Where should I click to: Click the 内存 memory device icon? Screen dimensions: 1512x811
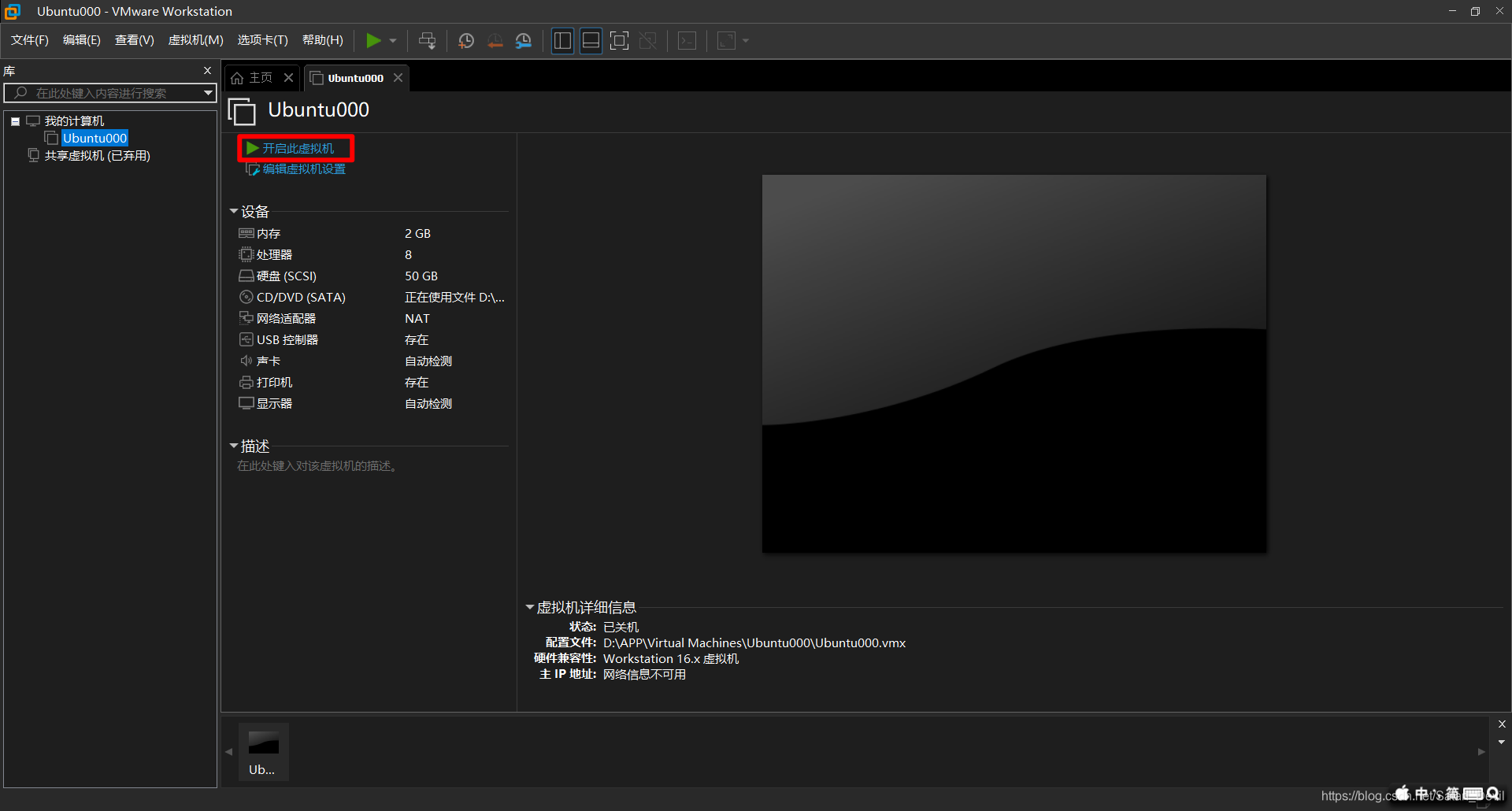[246, 233]
